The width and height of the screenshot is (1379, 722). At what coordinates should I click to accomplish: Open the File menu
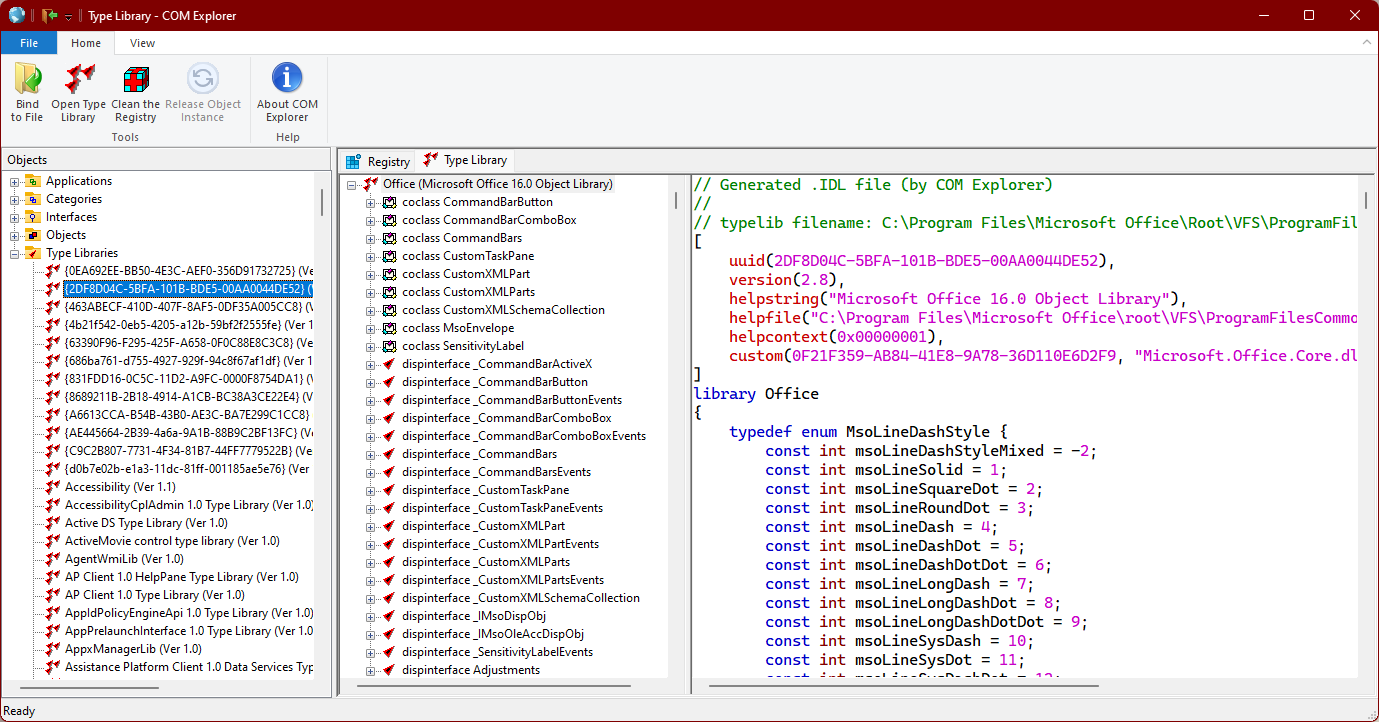pyautogui.click(x=29, y=43)
